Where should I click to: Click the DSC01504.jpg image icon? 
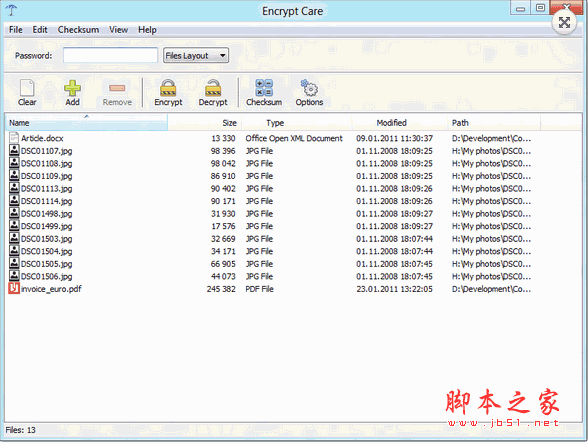(14, 251)
